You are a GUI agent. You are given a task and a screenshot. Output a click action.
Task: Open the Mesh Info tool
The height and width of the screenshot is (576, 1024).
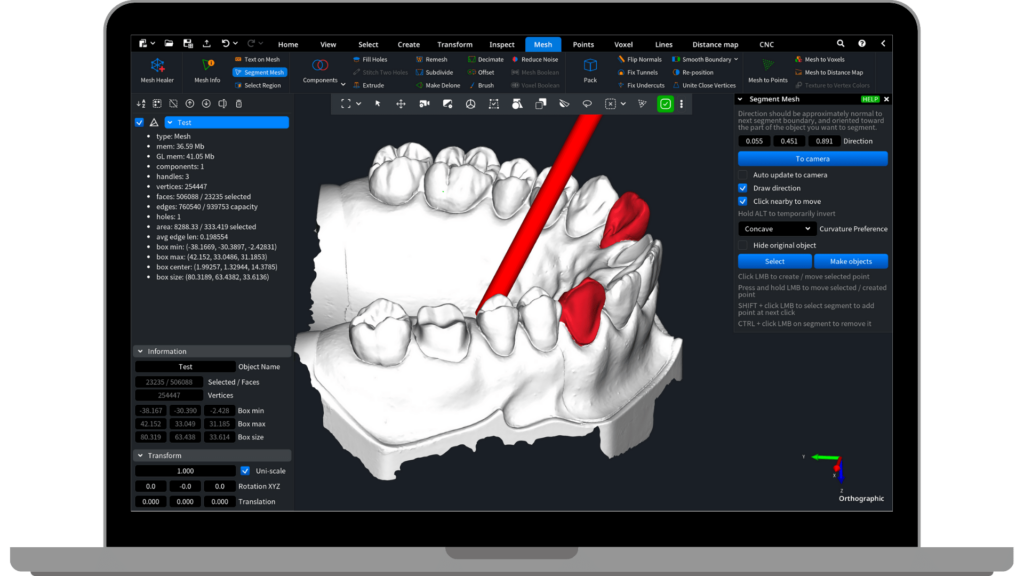(207, 66)
